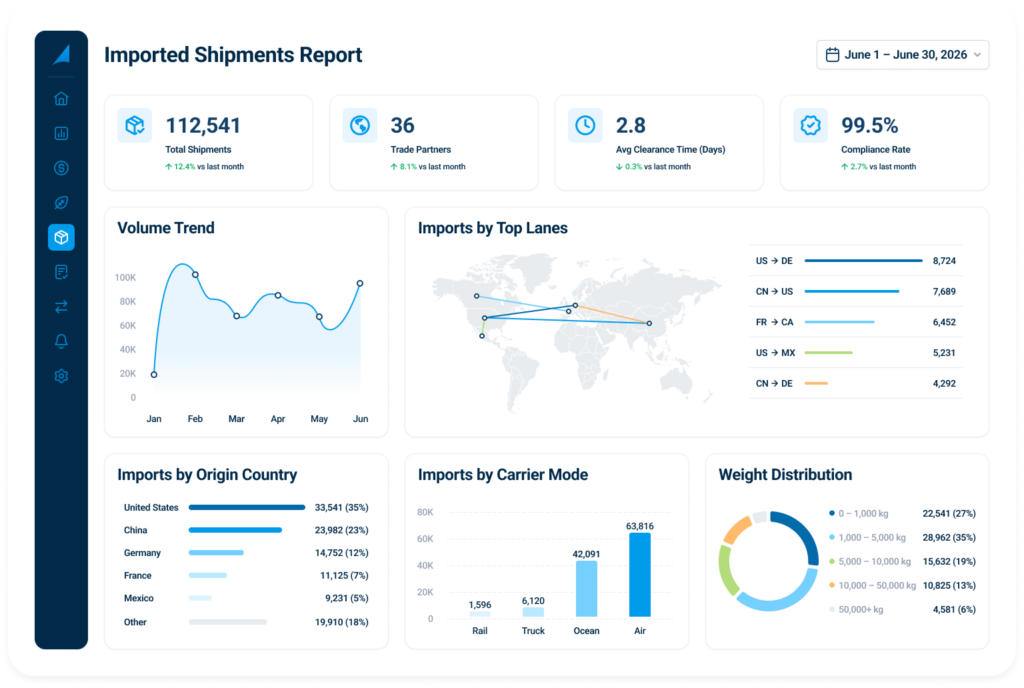Screen dimensions: 1024x688
Task: Expand the June 1 – June 30, 2026 date range dropdown
Action: (x=903, y=55)
